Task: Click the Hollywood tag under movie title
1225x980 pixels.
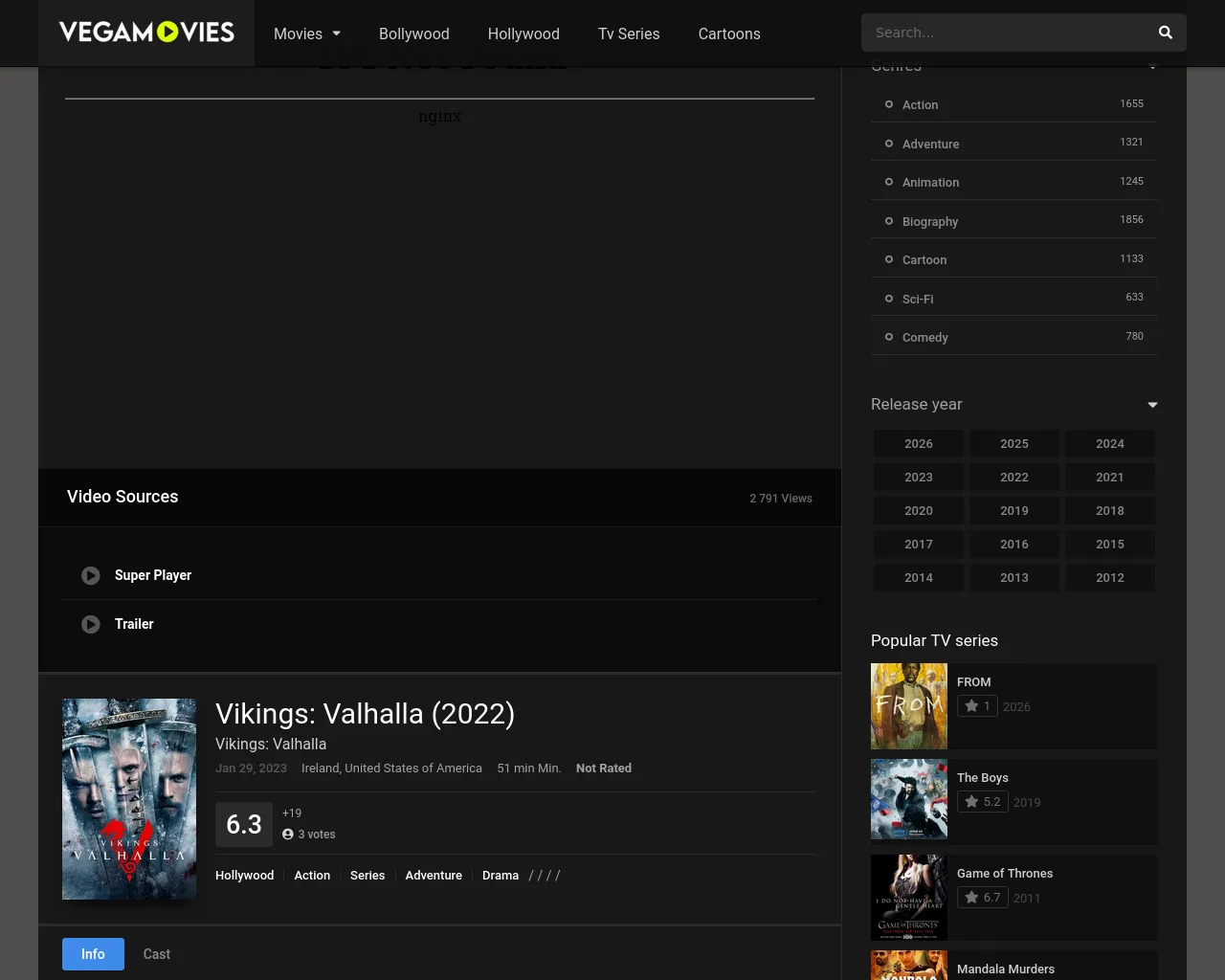Action: click(x=245, y=876)
